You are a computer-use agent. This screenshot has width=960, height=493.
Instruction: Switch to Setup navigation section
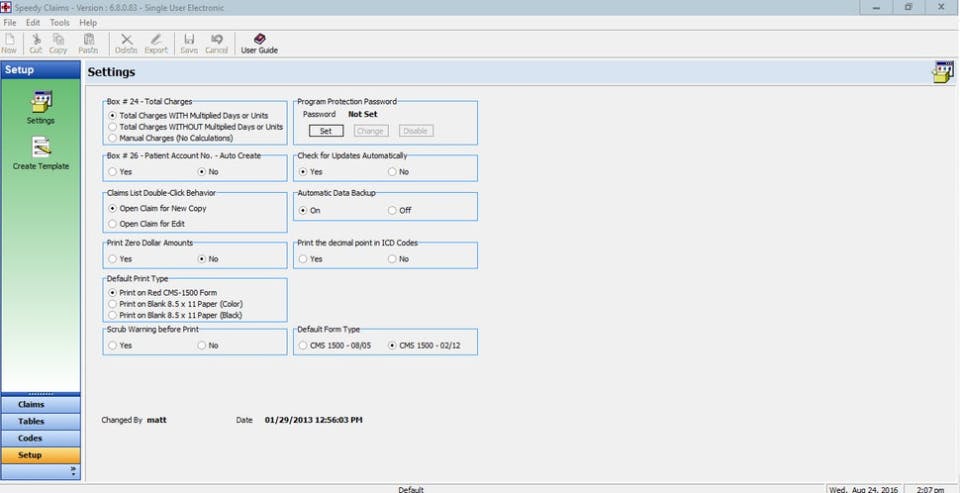pyautogui.click(x=40, y=456)
